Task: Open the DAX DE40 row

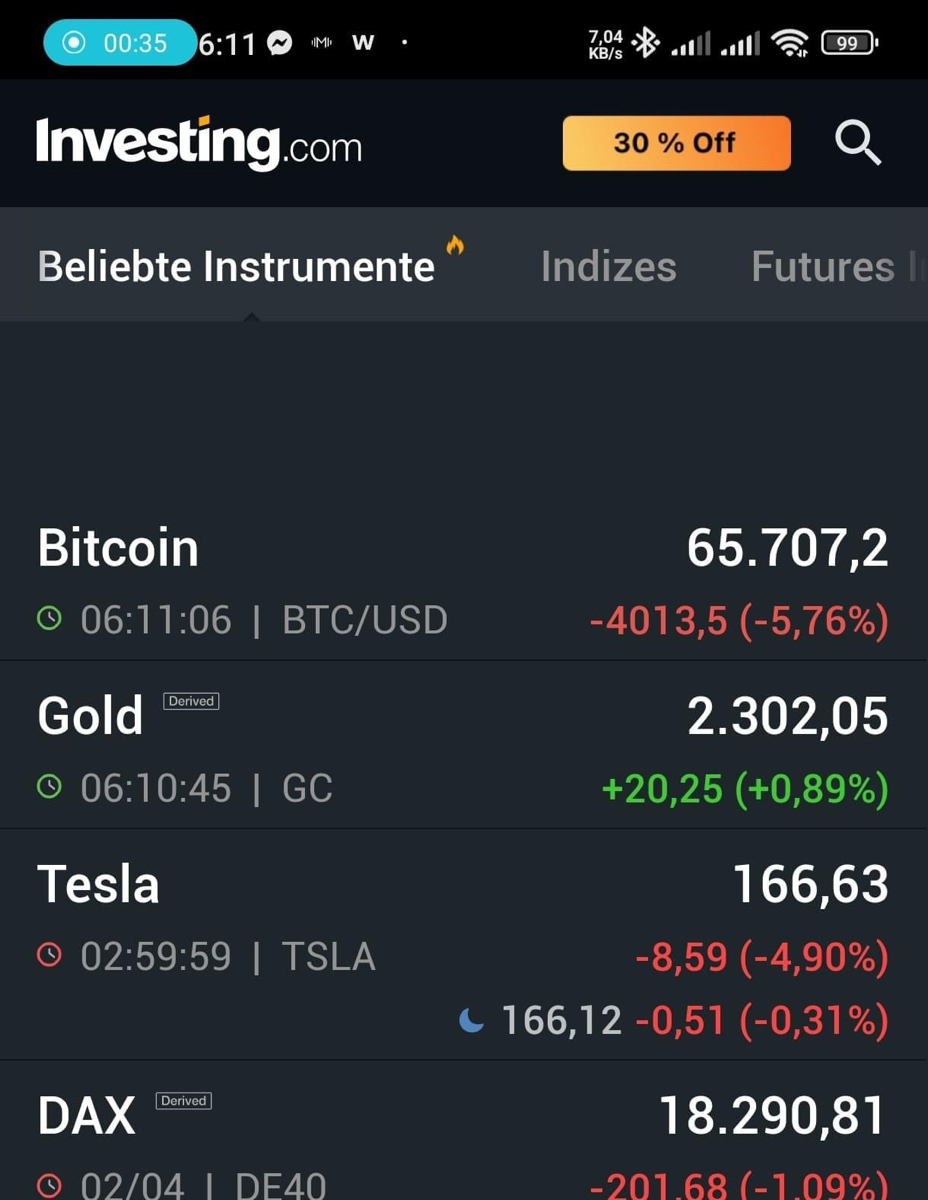Action: coord(464,1131)
